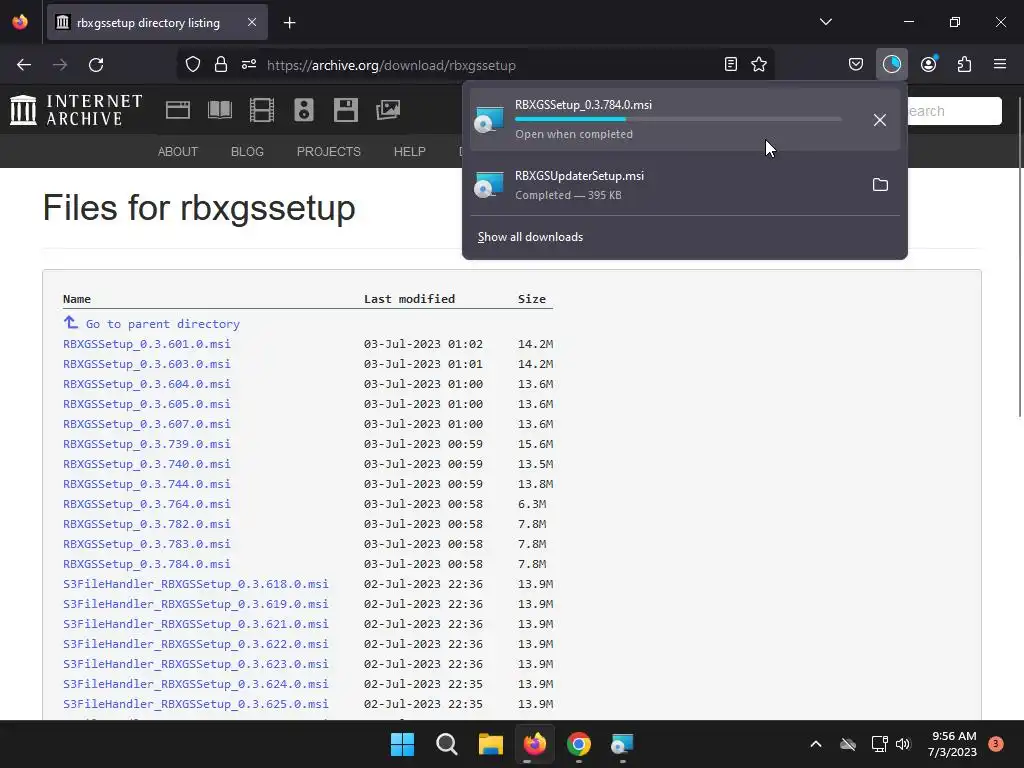Screen dimensions: 1024x768
Task: Download RBXGSSetup_0.3.604.0.msi
Action: click(146, 384)
